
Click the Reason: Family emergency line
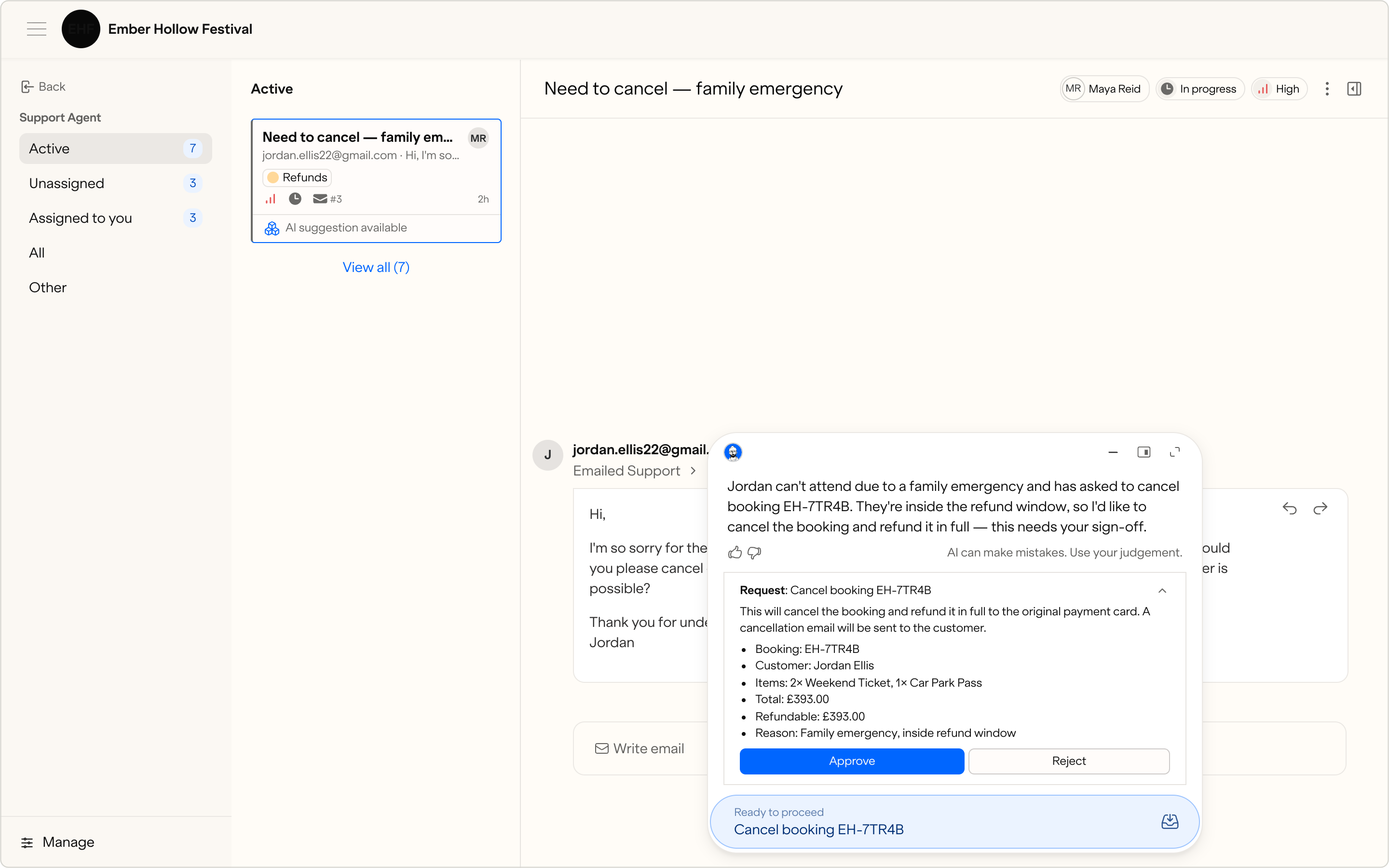885,733
